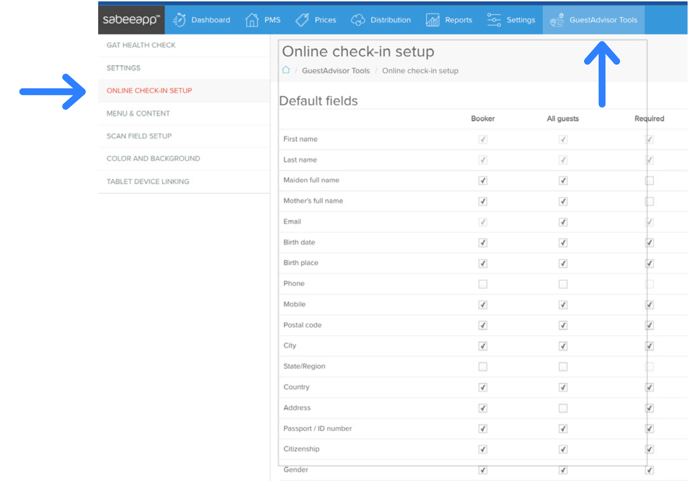The height and width of the screenshot is (481, 688).
Task: Uncheck Booker checkbox for Maiden full name
Action: (x=483, y=181)
